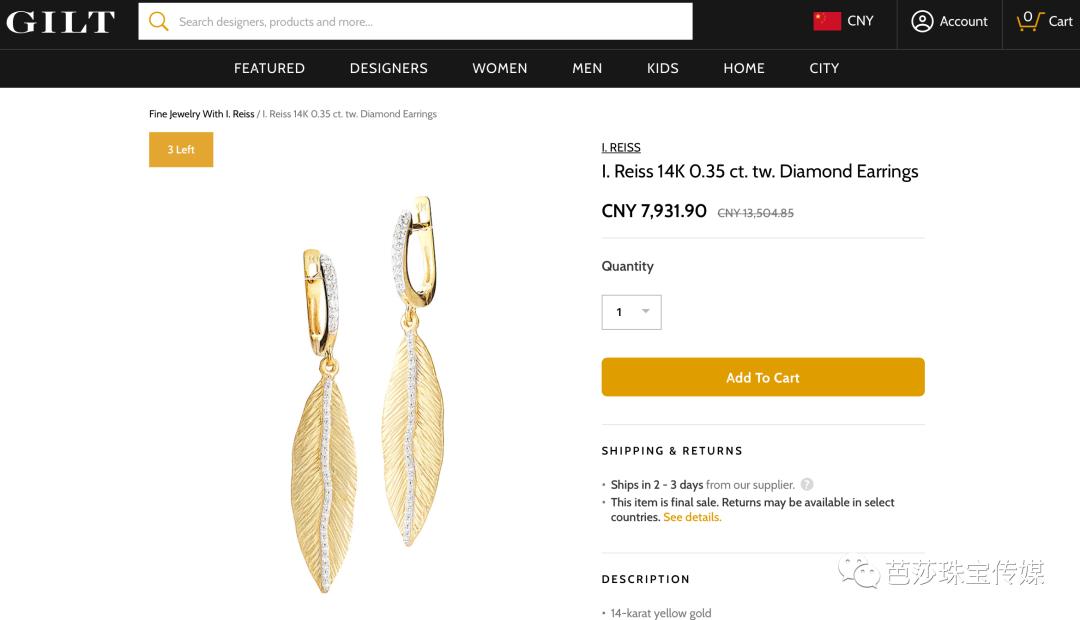Screen dimensions: 1080x620
Task: Click the shipping info question mark icon
Action: click(807, 485)
